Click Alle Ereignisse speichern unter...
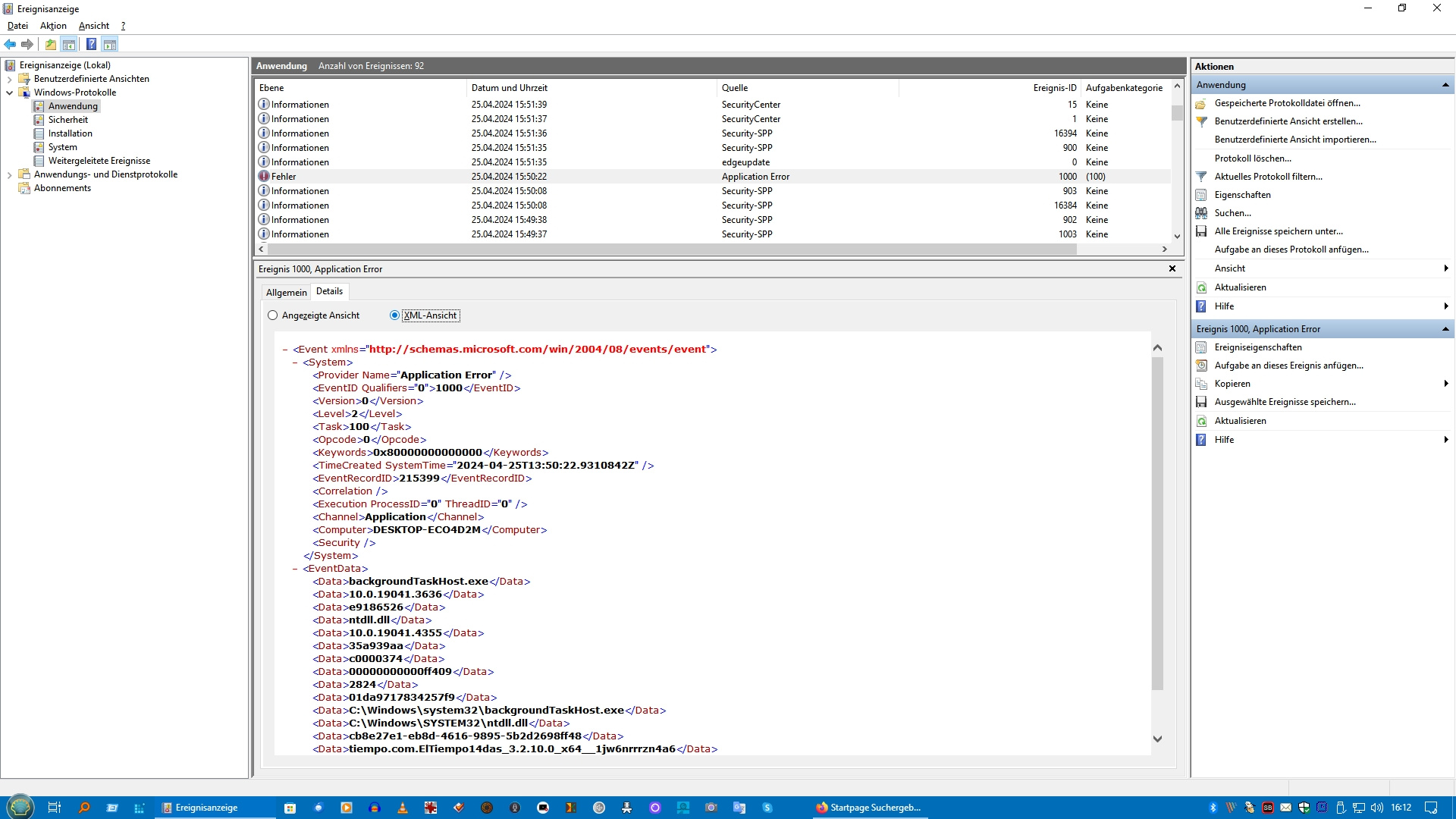The height and width of the screenshot is (819, 1456). click(1278, 231)
